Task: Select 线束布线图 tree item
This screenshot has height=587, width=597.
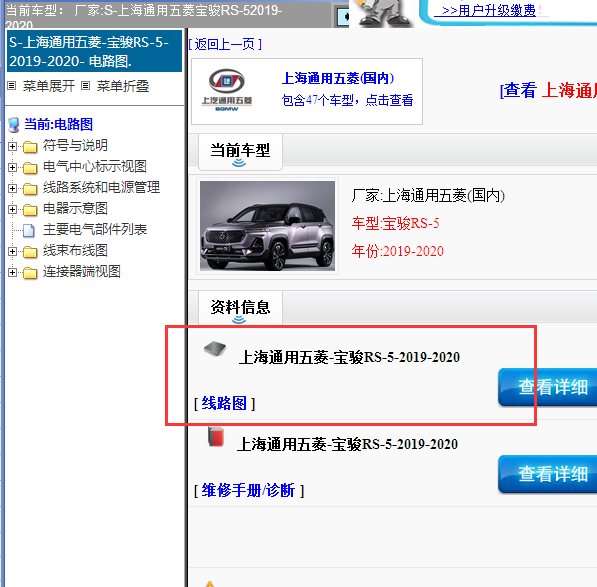Action: click(x=75, y=250)
